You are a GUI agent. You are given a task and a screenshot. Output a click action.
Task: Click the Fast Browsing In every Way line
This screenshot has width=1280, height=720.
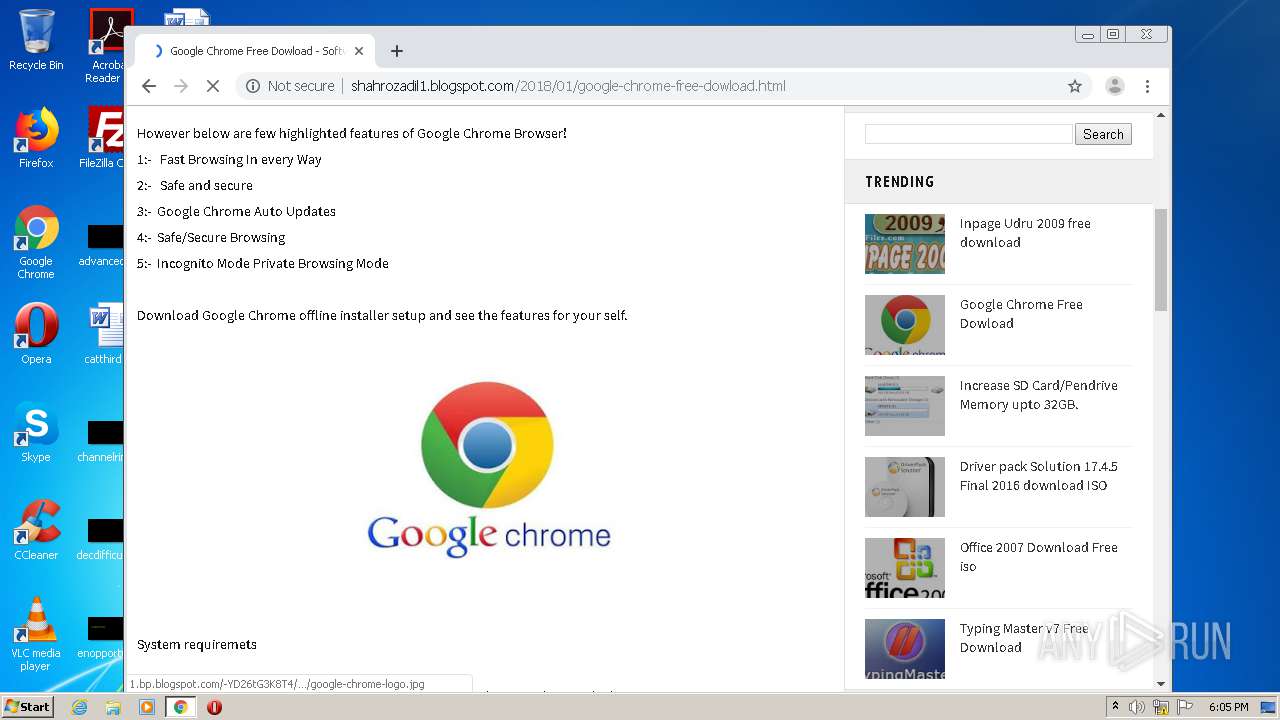click(x=229, y=160)
